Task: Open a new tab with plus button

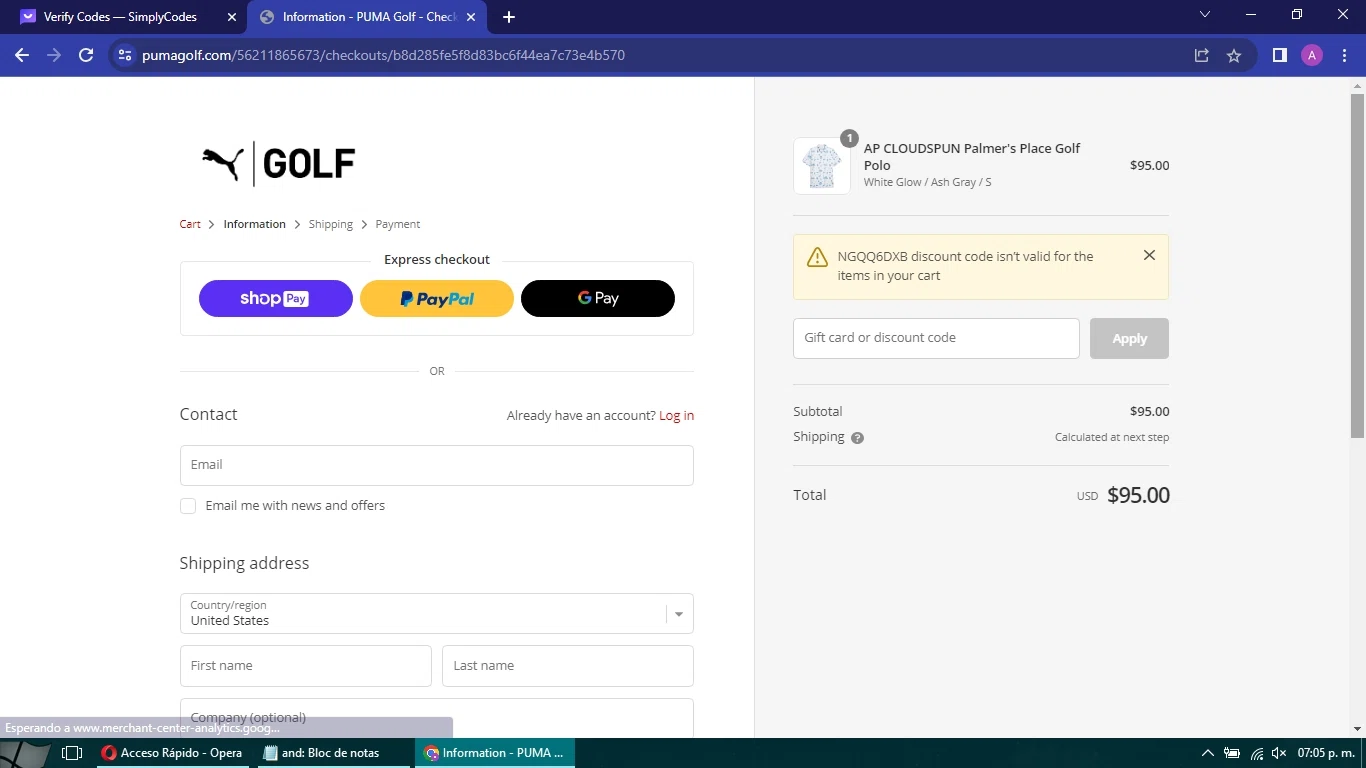Action: tap(509, 17)
